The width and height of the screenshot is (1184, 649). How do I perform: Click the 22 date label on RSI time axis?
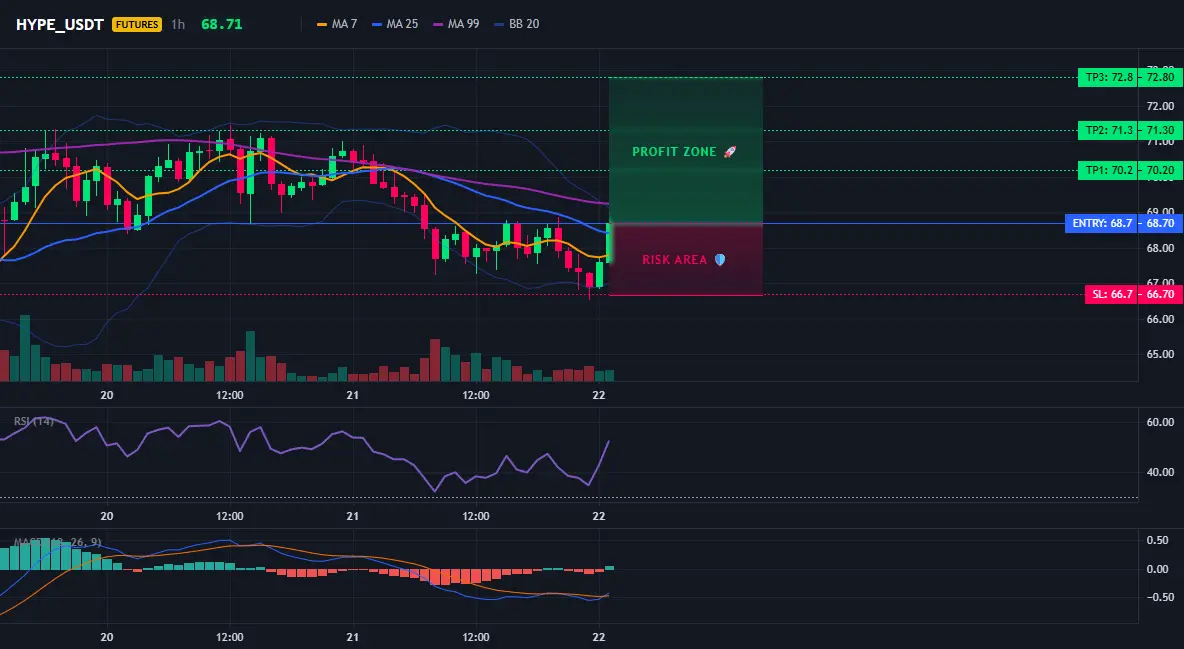pos(599,516)
